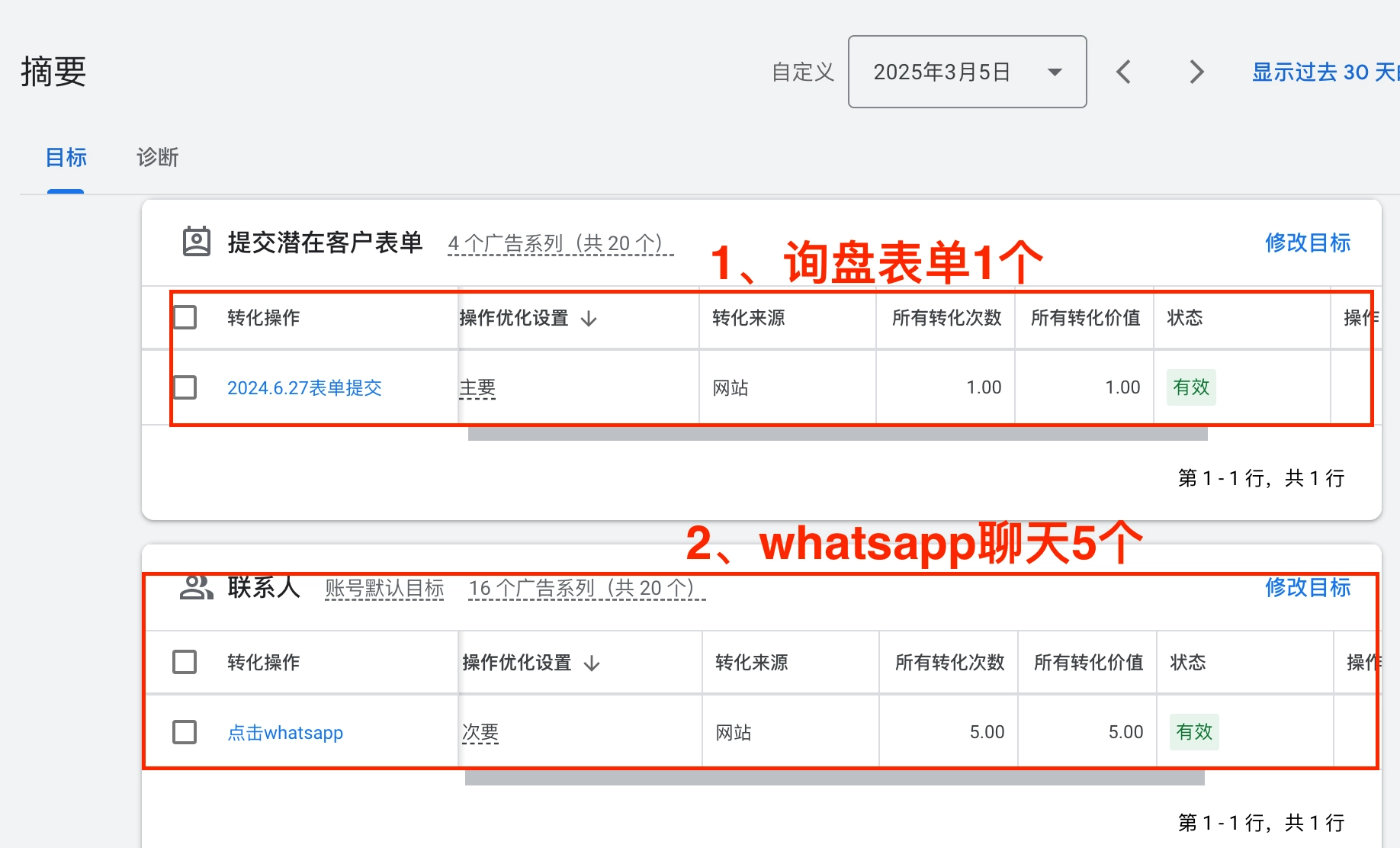1400x848 pixels.
Task: Go to the next date with right chevron
Action: [x=1196, y=72]
